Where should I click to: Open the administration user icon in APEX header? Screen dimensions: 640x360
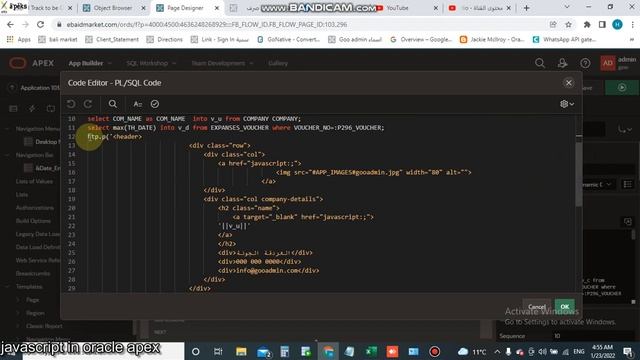pos(562,63)
